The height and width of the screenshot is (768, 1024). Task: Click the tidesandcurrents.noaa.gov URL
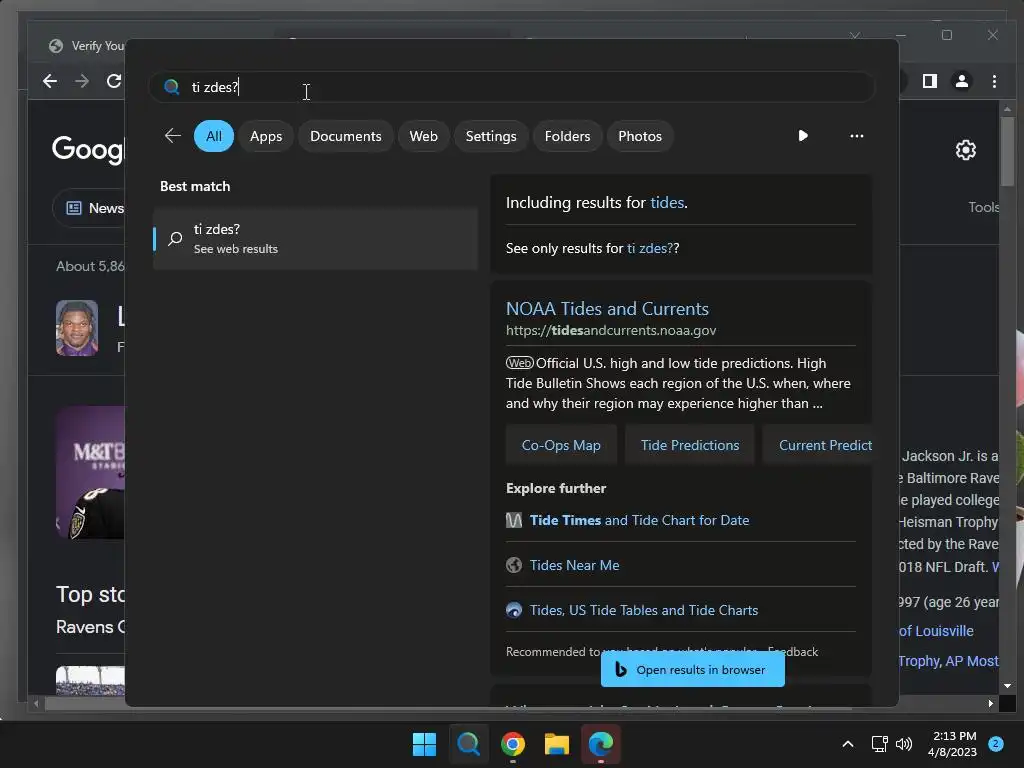(x=611, y=330)
